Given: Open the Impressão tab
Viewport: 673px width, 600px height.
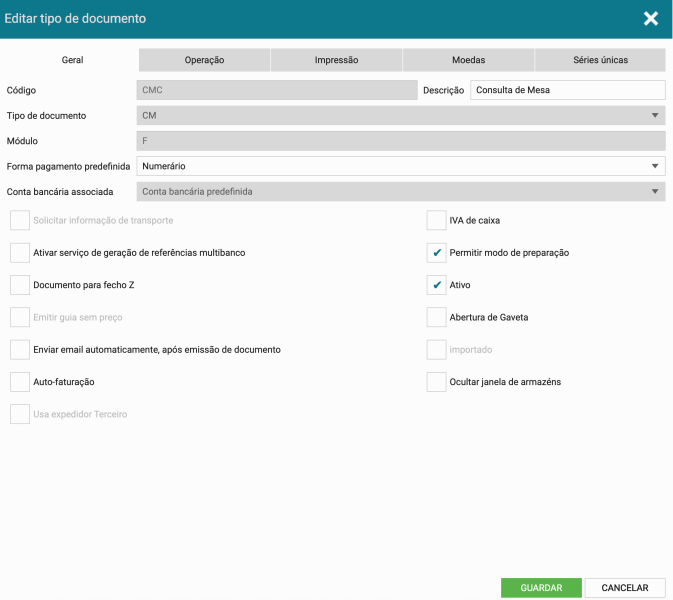Looking at the screenshot, I should tap(336, 60).
